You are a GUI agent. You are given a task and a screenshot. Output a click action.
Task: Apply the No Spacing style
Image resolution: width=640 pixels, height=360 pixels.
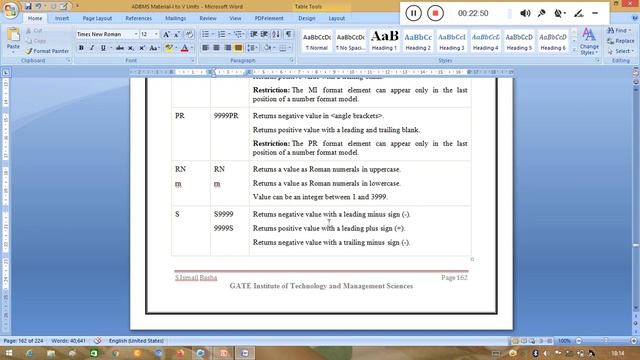[350, 40]
